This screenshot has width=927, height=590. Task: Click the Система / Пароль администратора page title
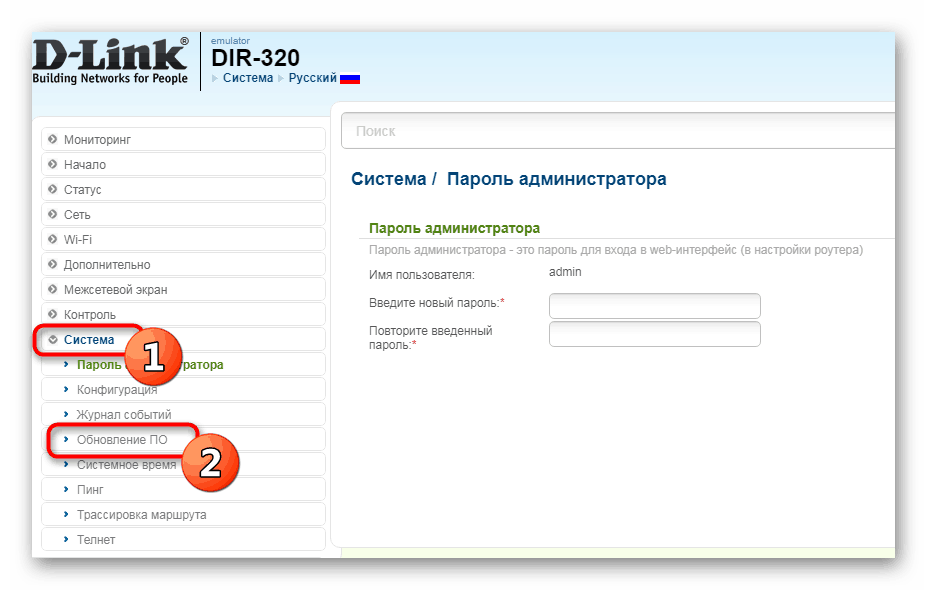pyautogui.click(x=508, y=179)
